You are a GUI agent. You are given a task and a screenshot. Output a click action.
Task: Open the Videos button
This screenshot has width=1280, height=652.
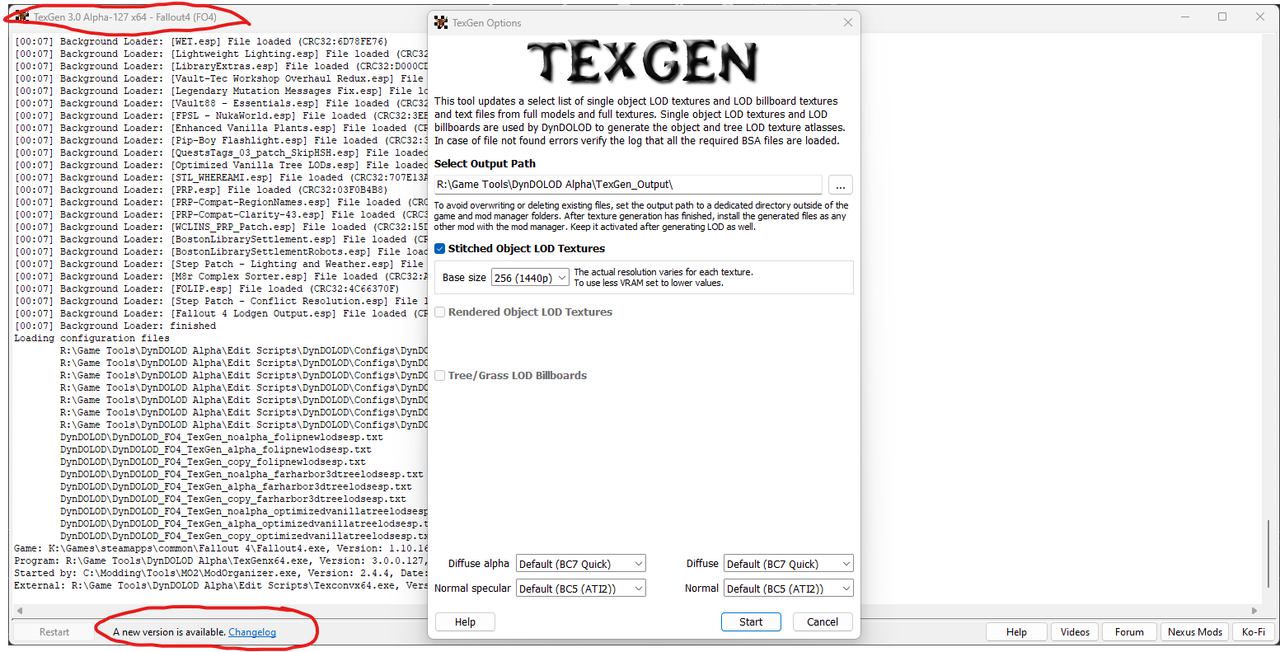pyautogui.click(x=1075, y=632)
